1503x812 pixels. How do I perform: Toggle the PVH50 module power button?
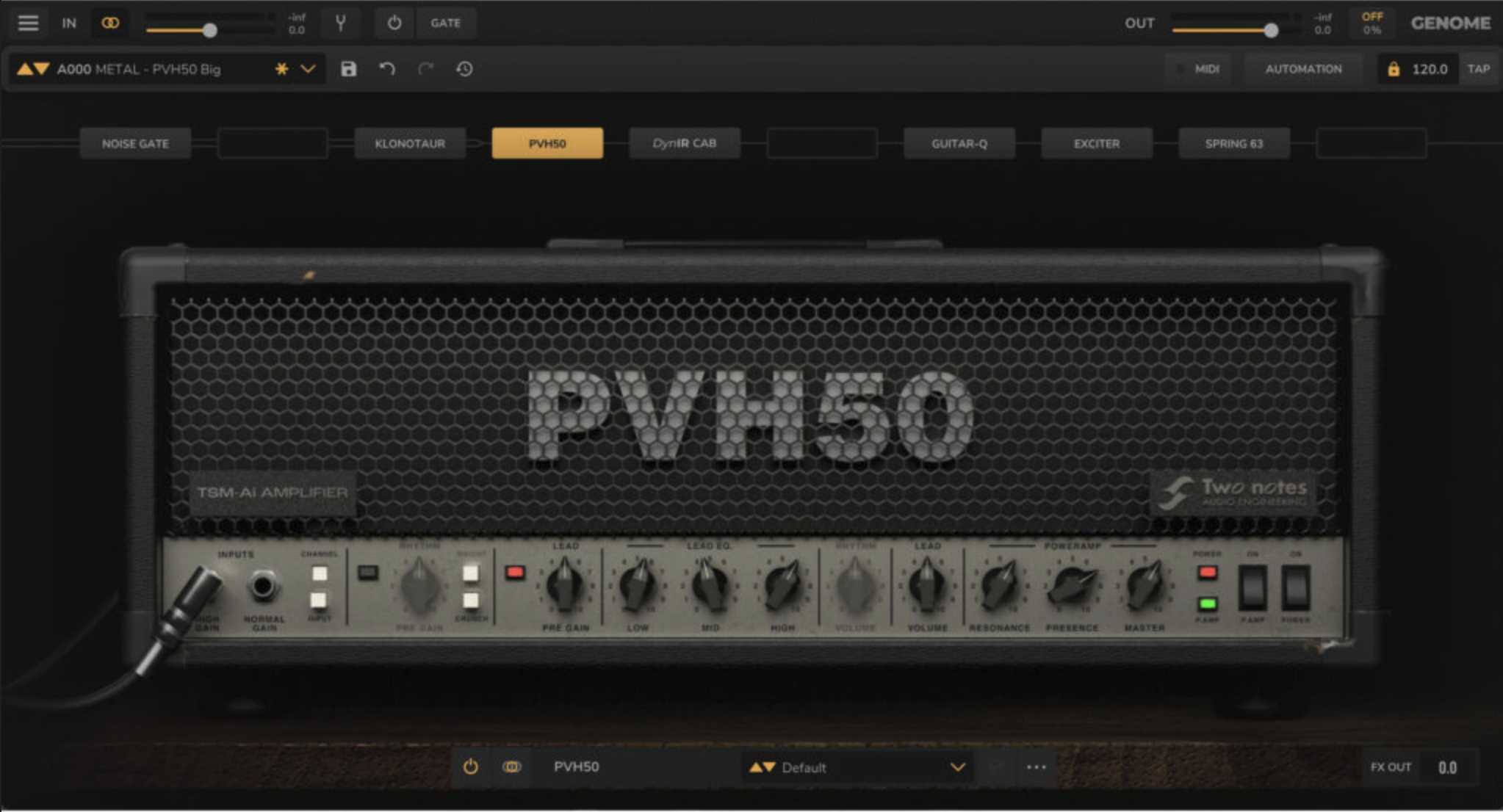[471, 767]
